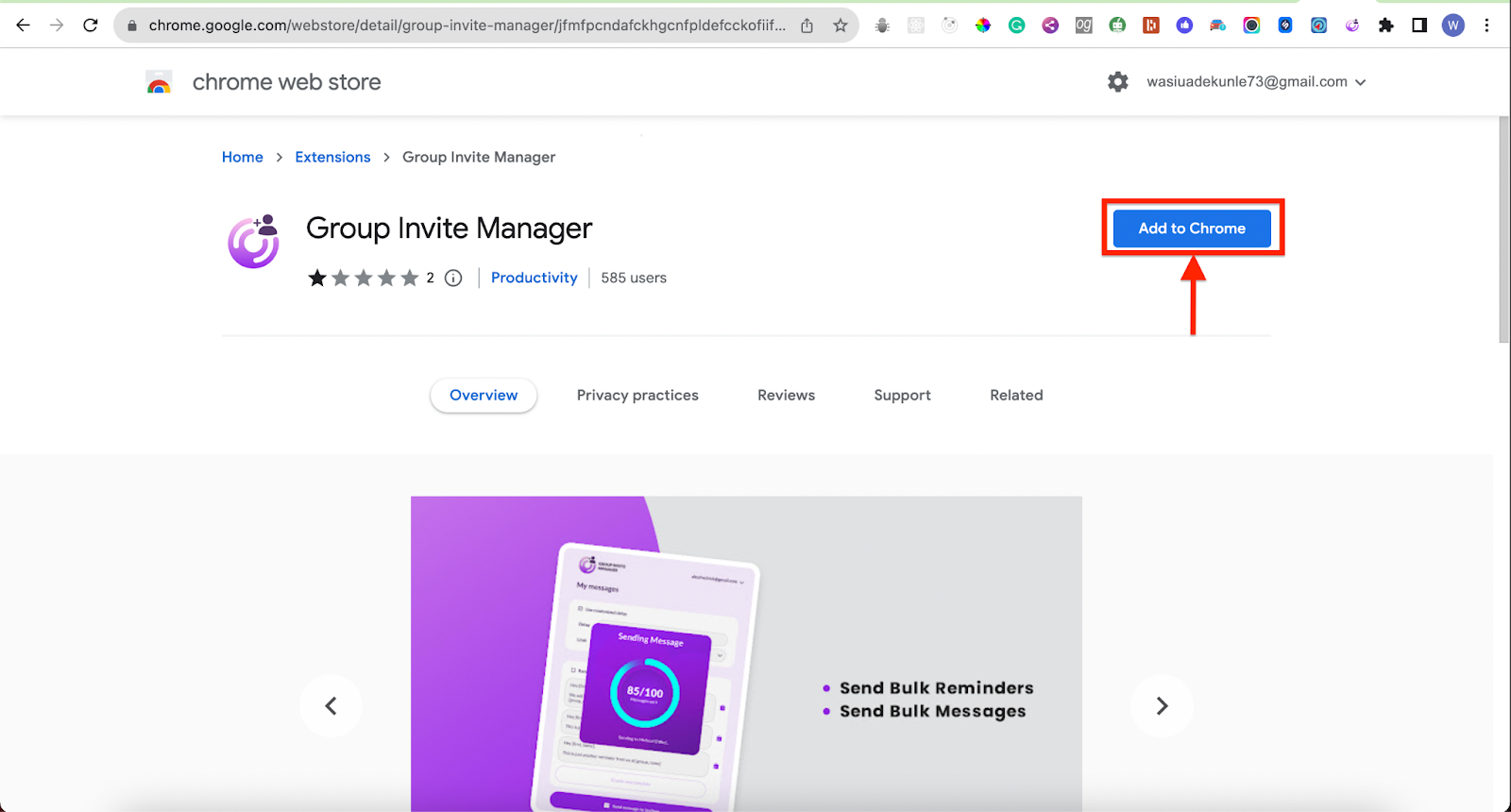Show the next screenshot slide
The image size is (1511, 812).
(x=1163, y=705)
